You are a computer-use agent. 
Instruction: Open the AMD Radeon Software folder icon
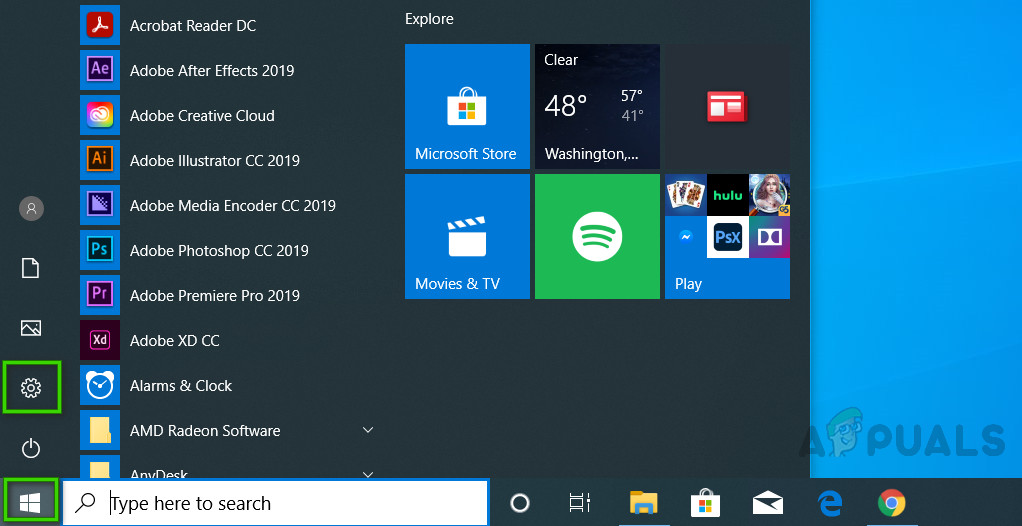[x=100, y=430]
